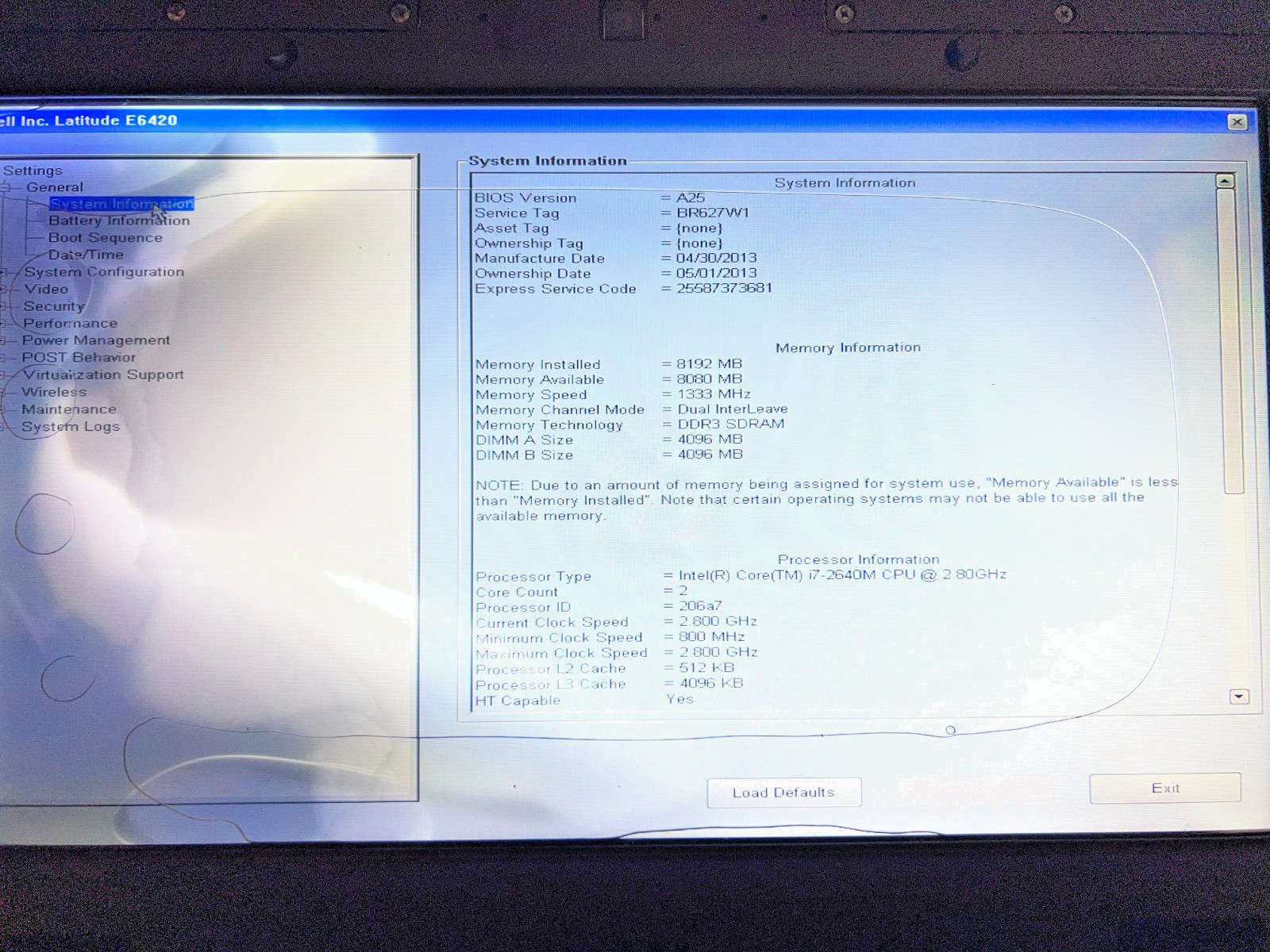Open Battery Information settings entry
Image resolution: width=1270 pixels, height=952 pixels.
point(119,221)
